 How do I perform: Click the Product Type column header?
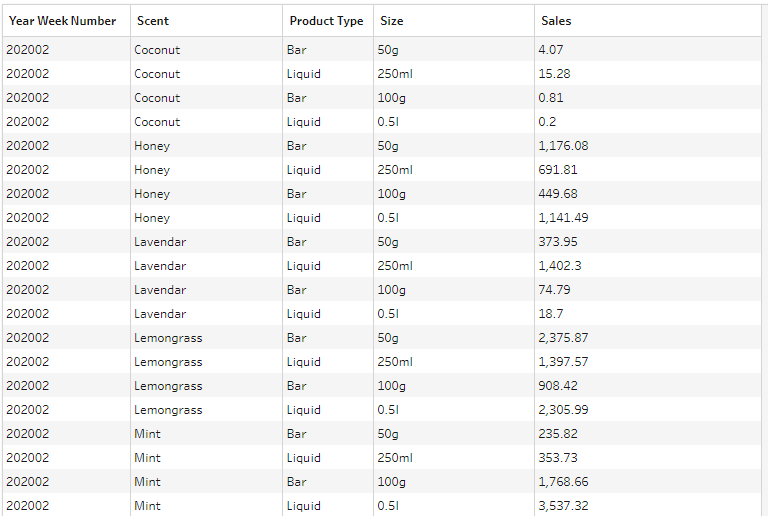click(326, 21)
